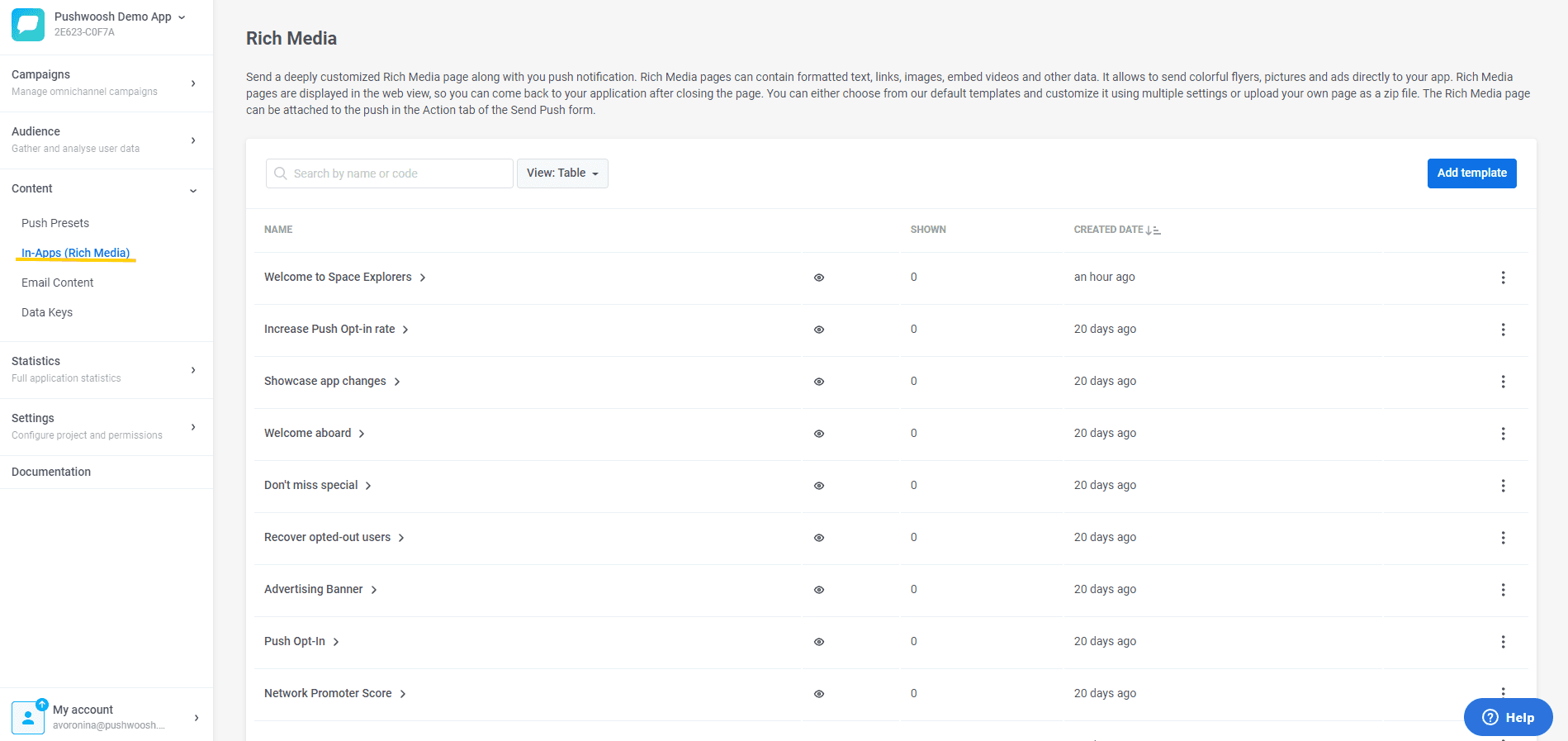Click the Pushwoosh app logo icon

point(28,25)
